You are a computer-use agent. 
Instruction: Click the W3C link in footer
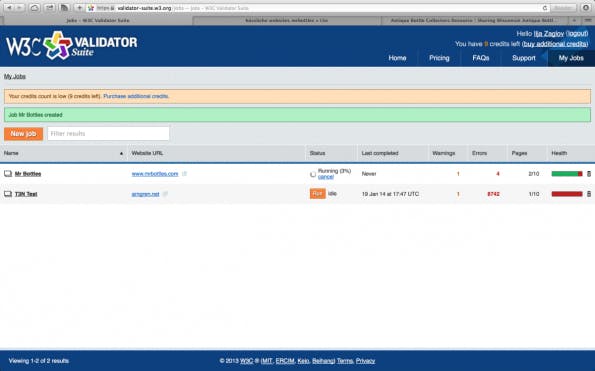tap(247, 361)
